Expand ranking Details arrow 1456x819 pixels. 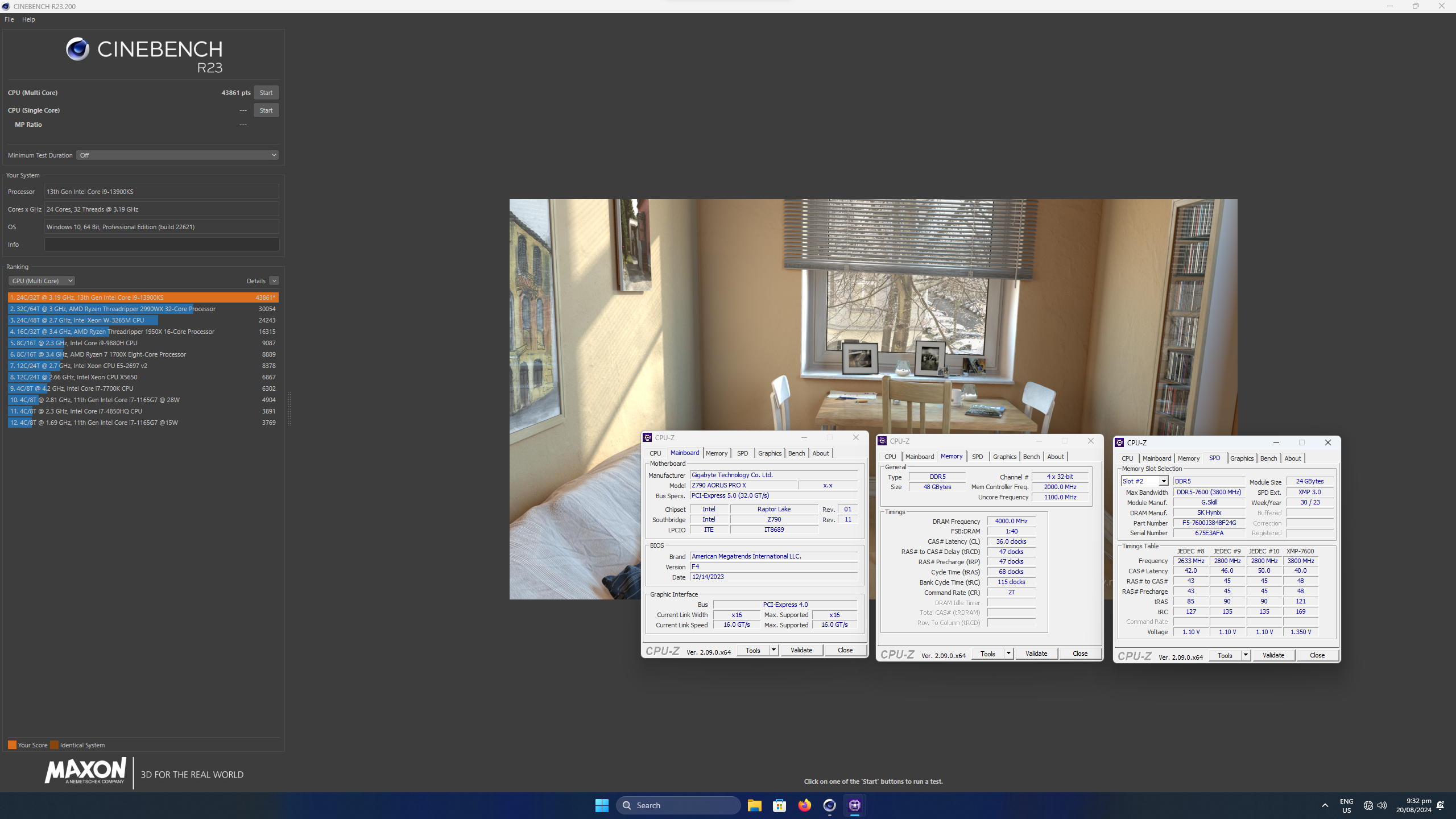(274, 281)
